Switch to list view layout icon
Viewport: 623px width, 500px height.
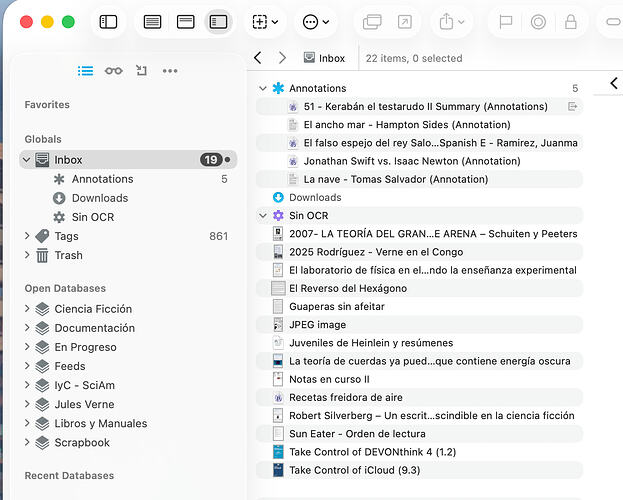[152, 22]
